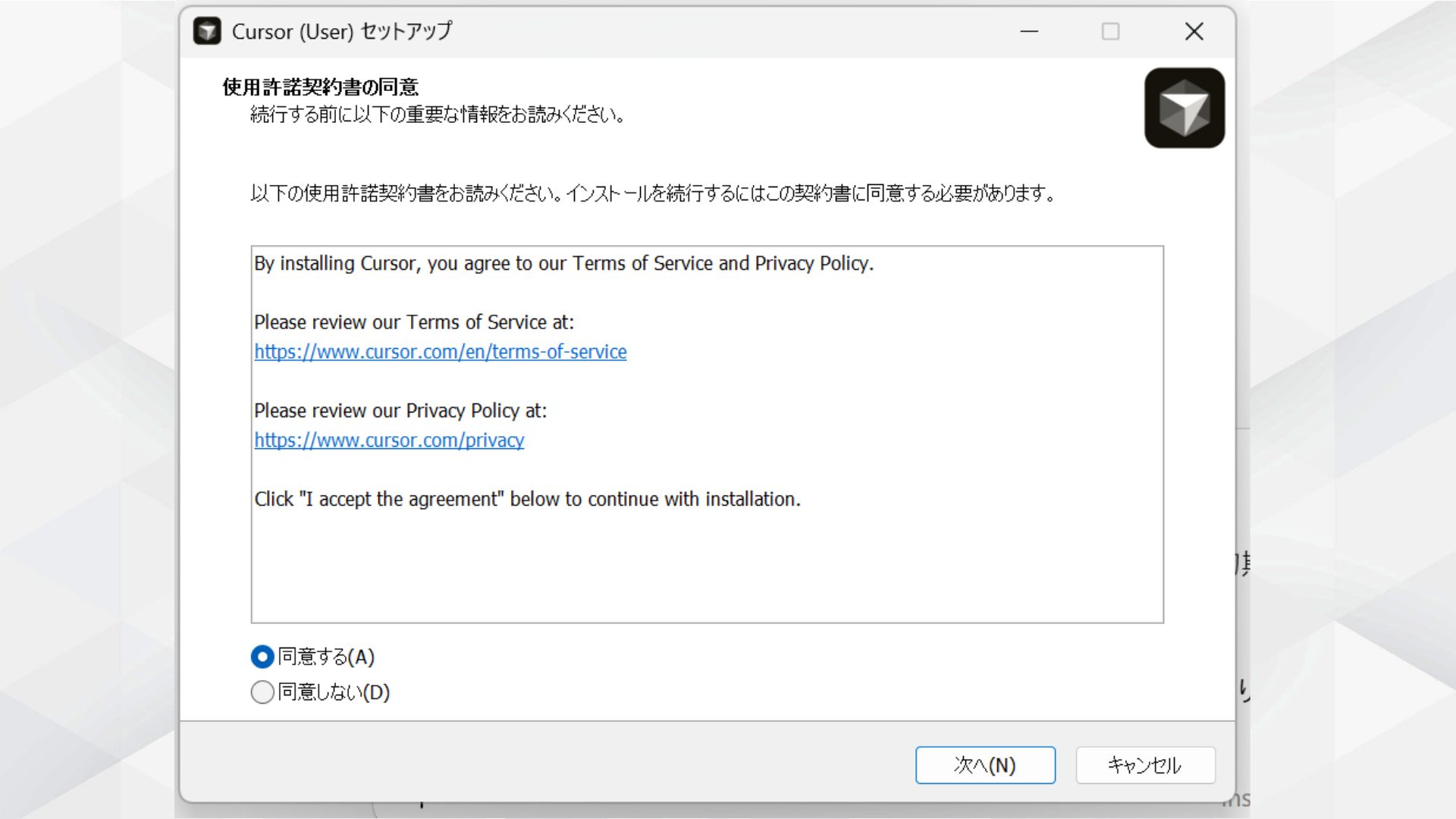Click the キャンセル button
Viewport: 1456px width, 819px height.
pos(1145,765)
